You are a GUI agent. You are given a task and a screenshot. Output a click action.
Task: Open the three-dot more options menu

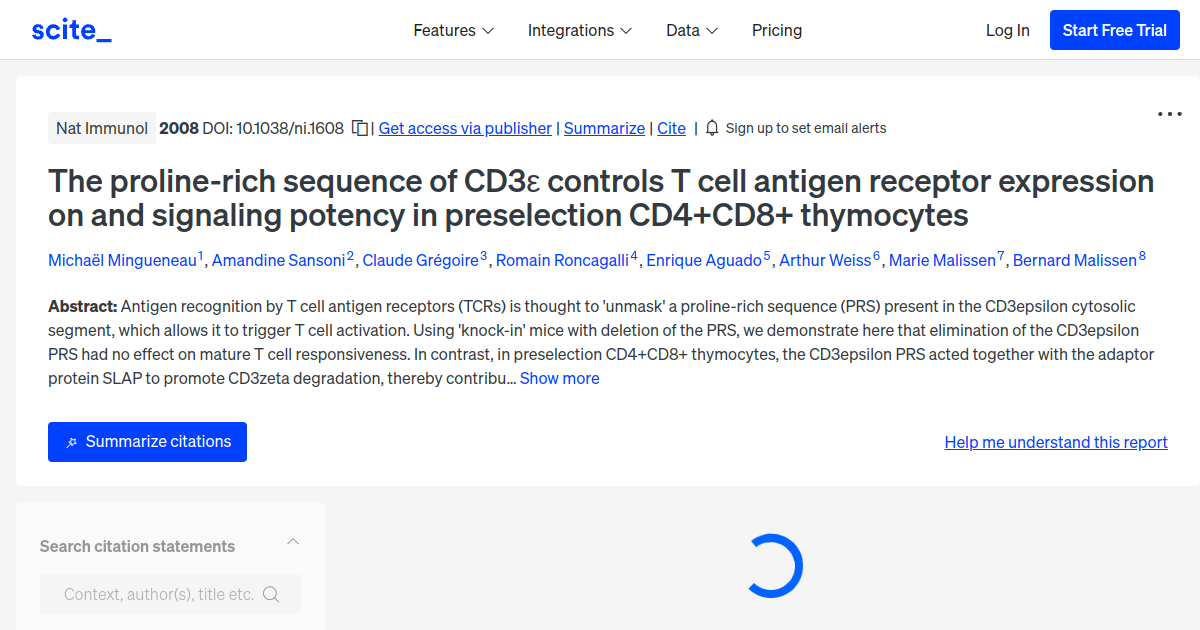click(x=1169, y=114)
